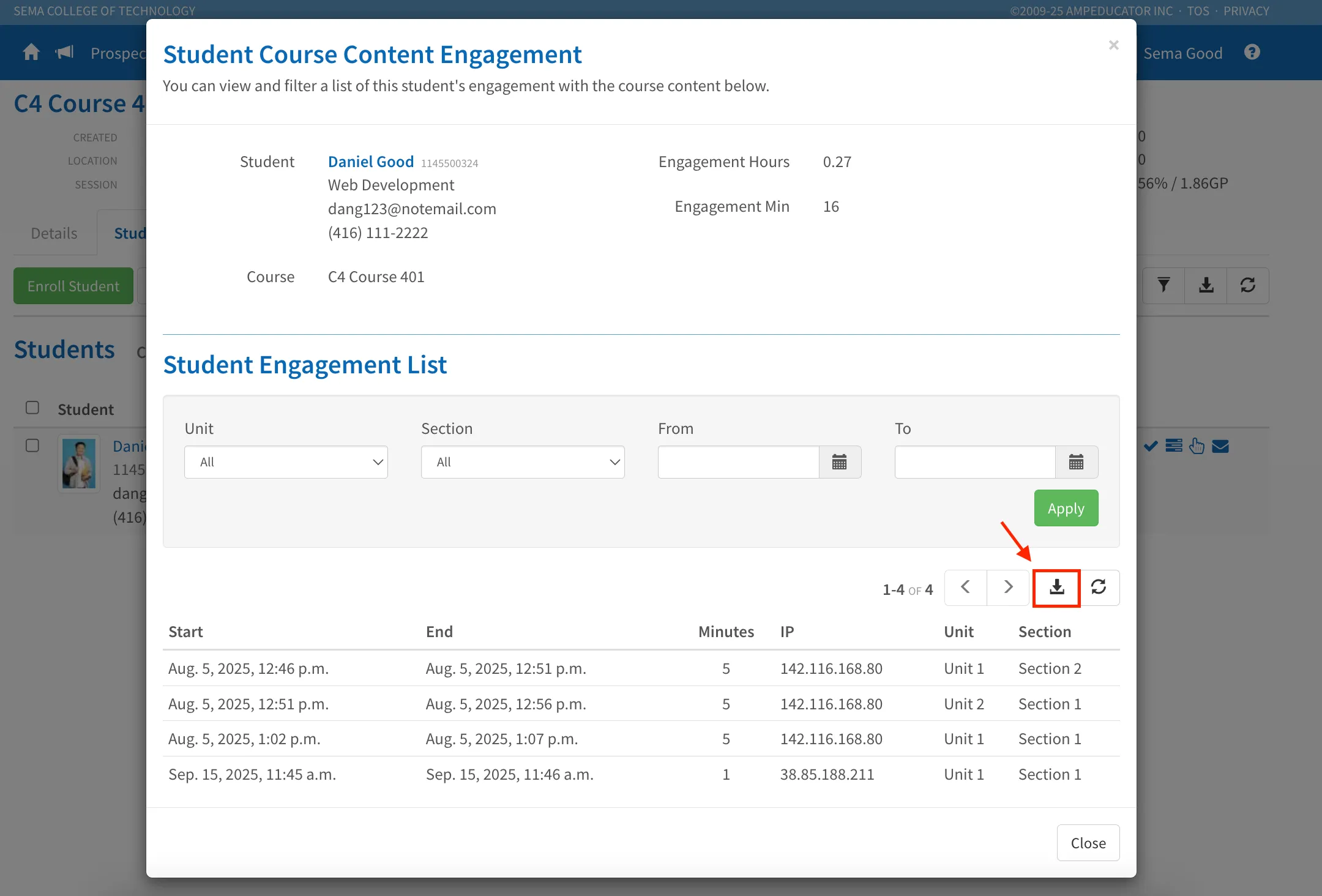This screenshot has height=896, width=1322.
Task: Click the envelope email icon in student row
Action: 1220,446
